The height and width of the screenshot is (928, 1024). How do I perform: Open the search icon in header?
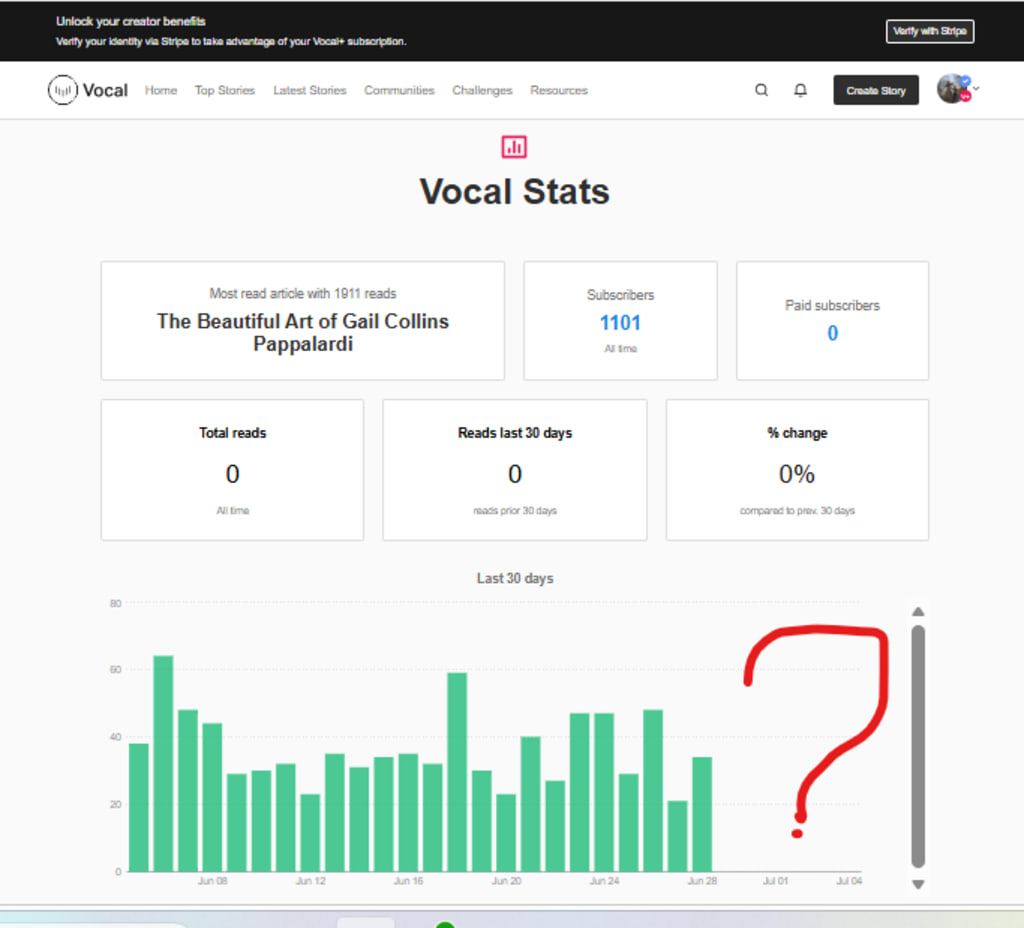[x=761, y=90]
